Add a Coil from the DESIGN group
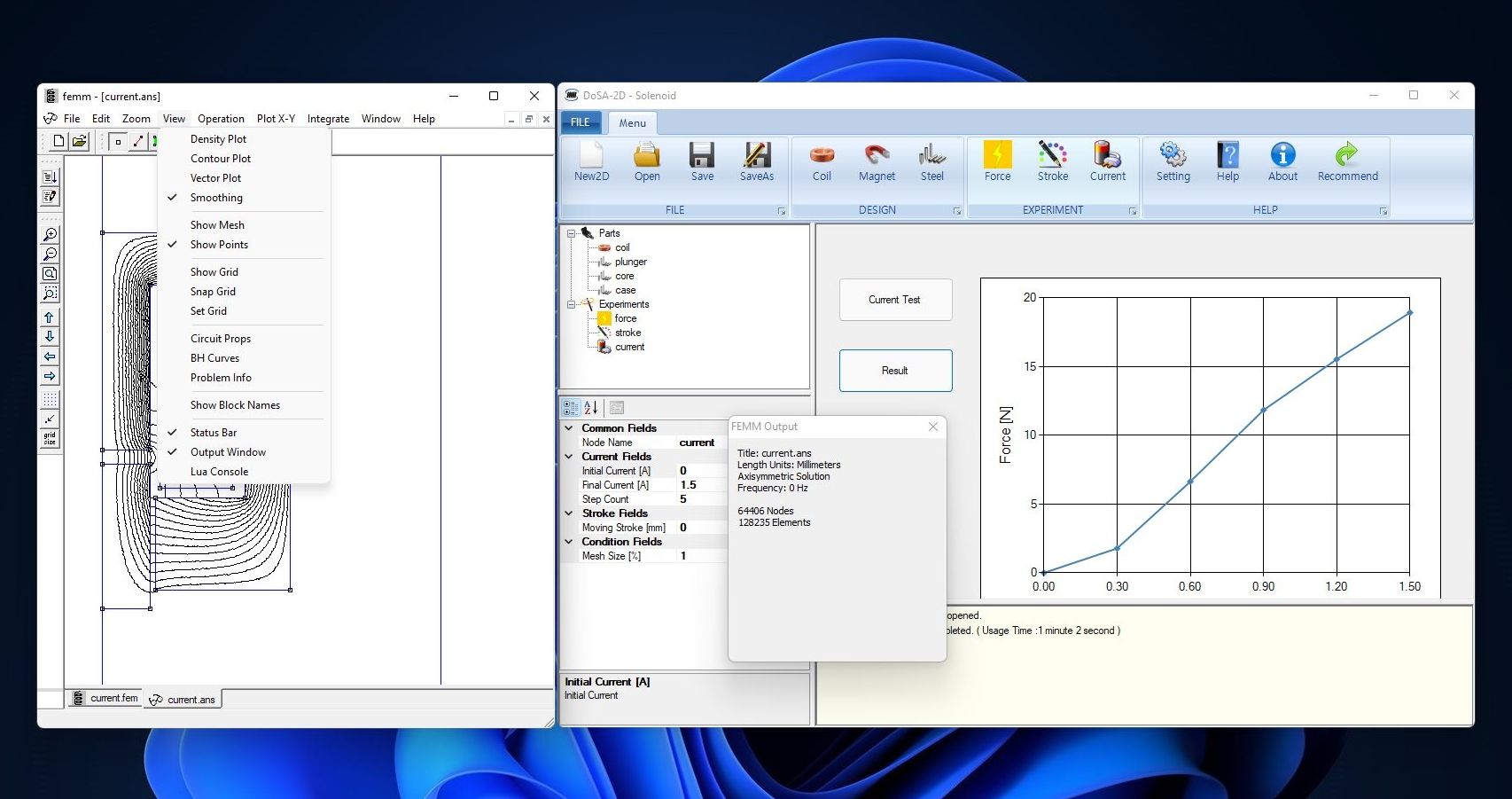The width and height of the screenshot is (1512, 799). point(822,161)
